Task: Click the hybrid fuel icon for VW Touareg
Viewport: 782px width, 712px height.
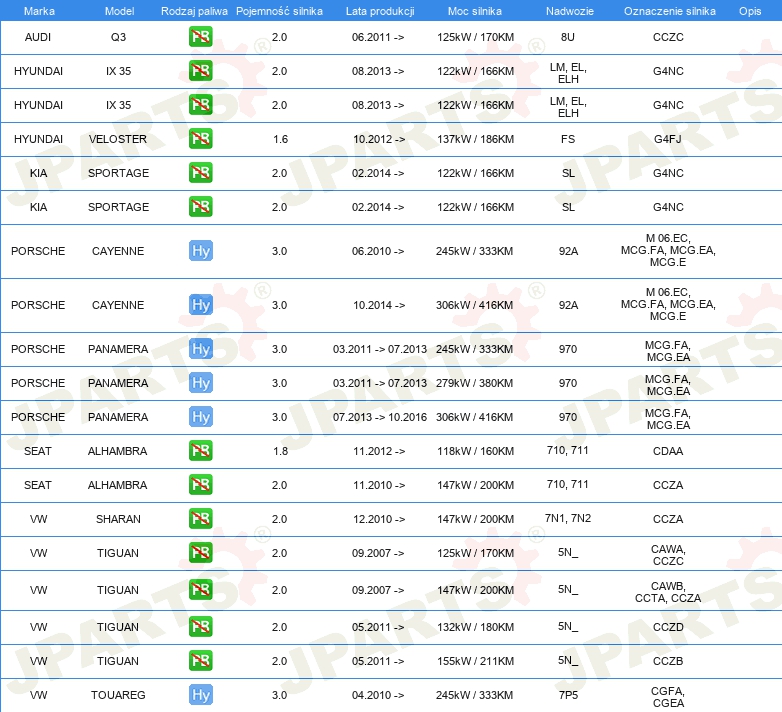Action: click(200, 695)
